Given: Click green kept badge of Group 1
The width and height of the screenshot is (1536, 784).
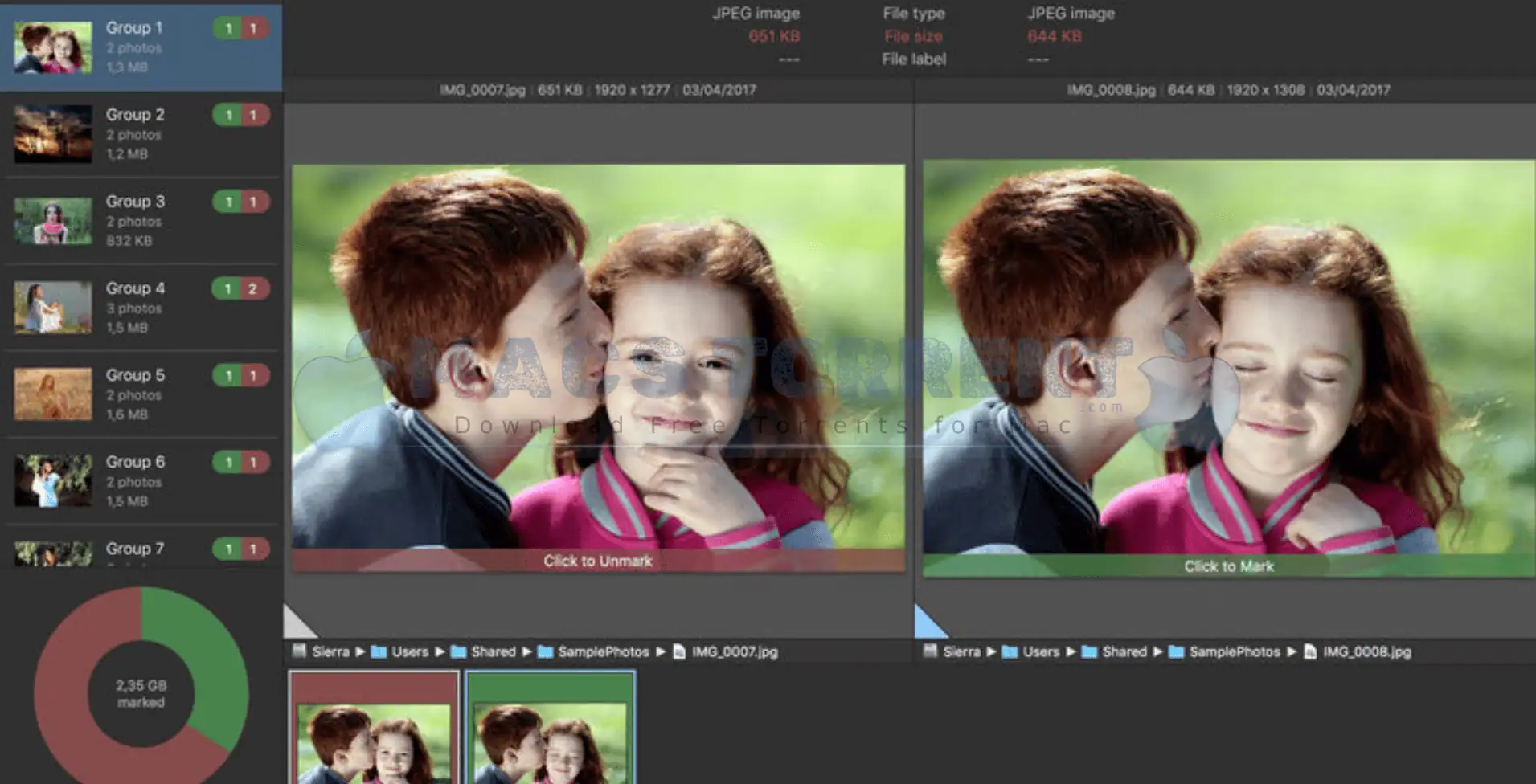Looking at the screenshot, I should (x=227, y=29).
